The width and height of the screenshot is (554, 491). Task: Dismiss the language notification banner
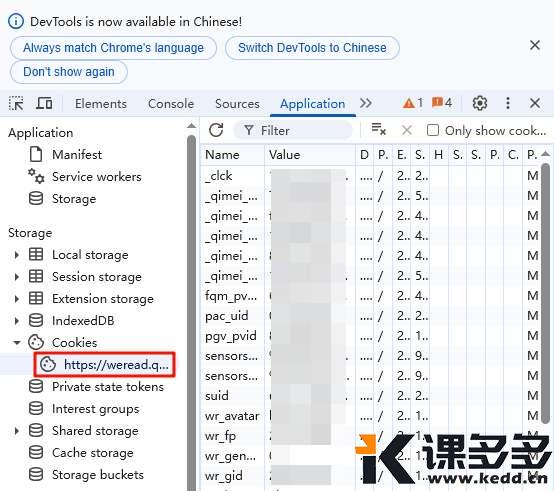pos(535,45)
